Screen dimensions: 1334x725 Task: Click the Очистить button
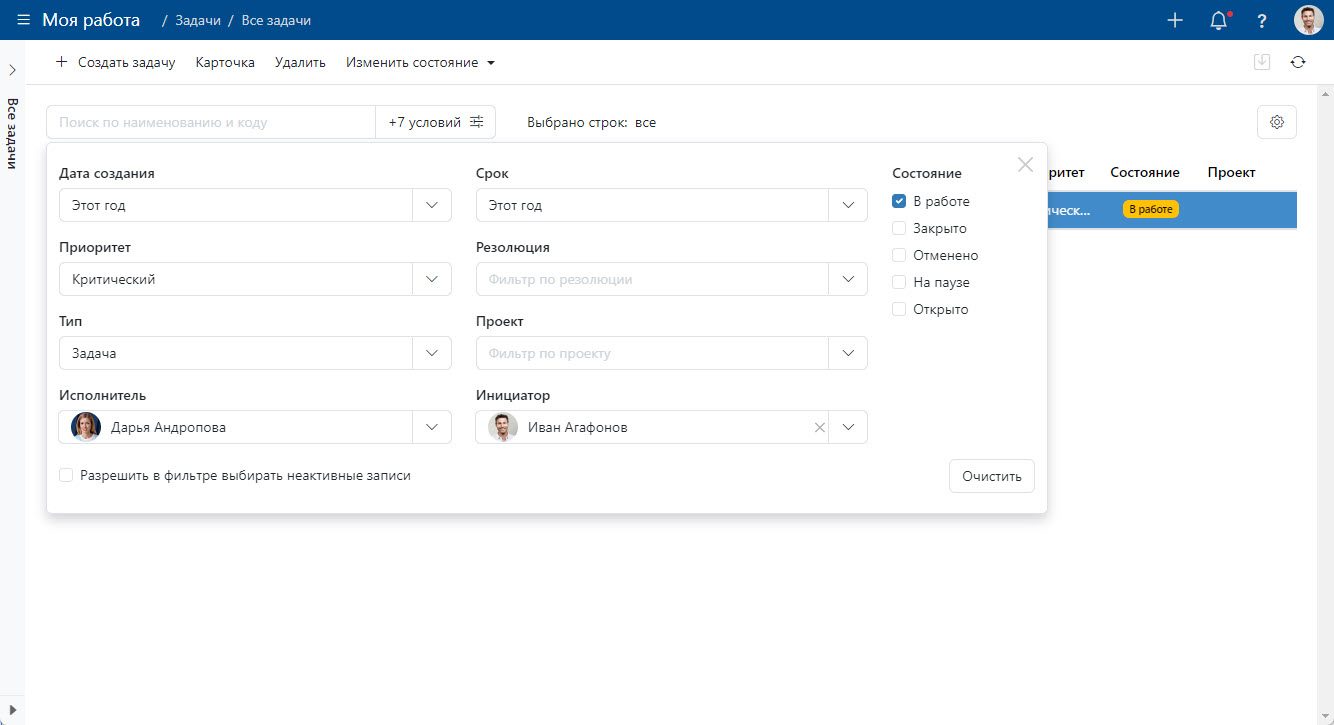pos(992,476)
